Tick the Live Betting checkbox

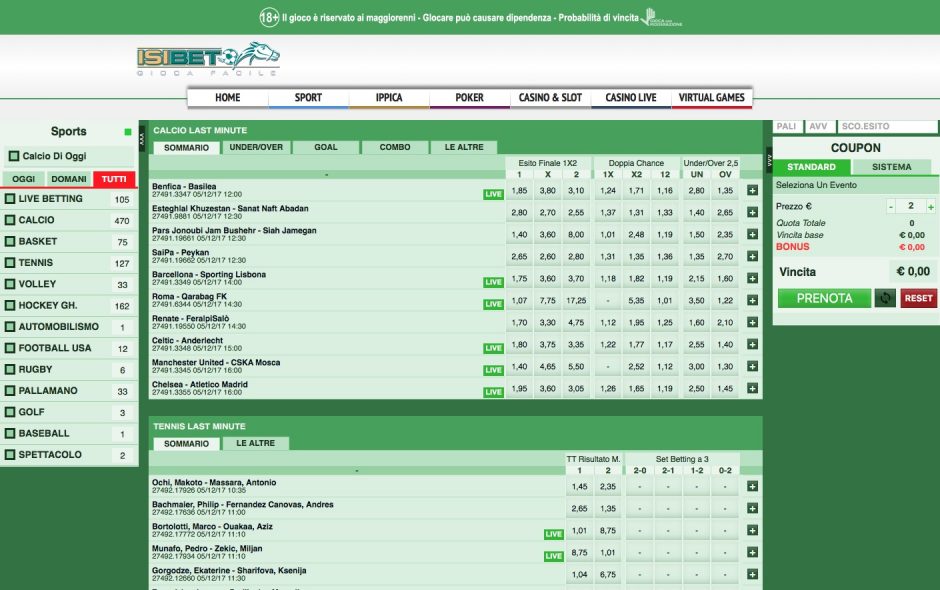click(10, 198)
